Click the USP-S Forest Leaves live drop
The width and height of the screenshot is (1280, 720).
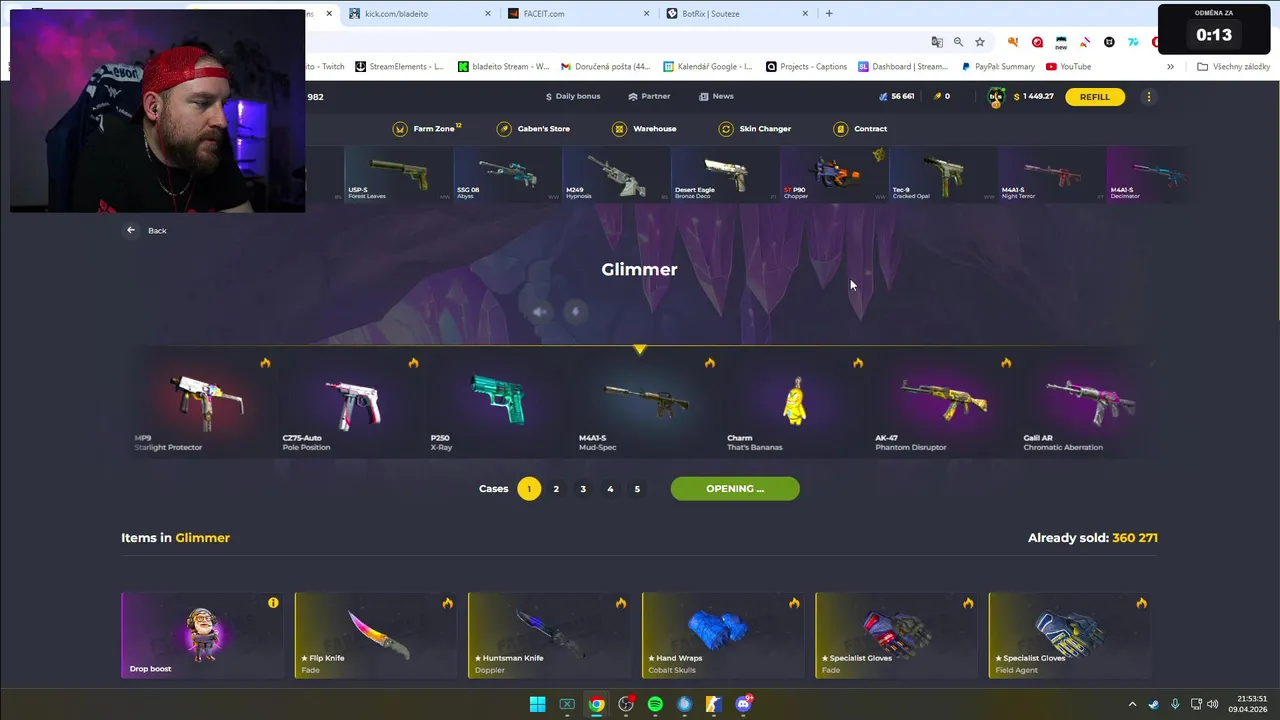coord(398,174)
